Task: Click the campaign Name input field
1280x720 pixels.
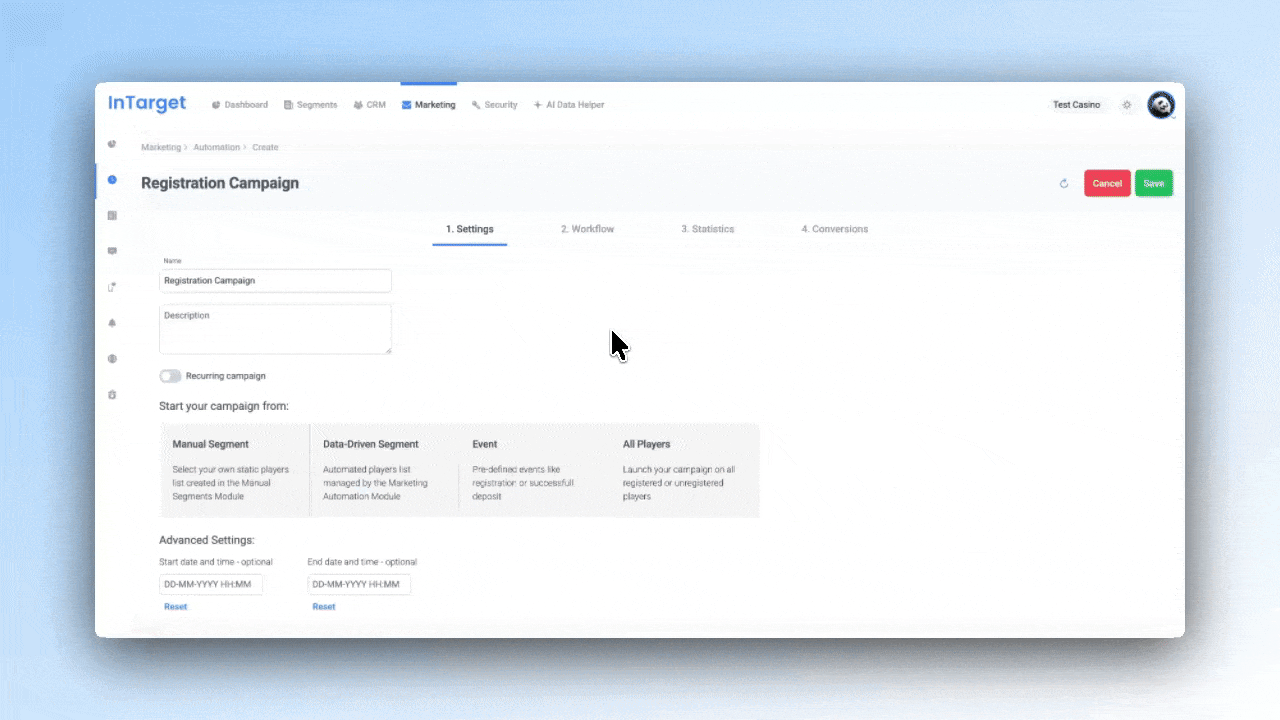Action: pyautogui.click(x=275, y=281)
